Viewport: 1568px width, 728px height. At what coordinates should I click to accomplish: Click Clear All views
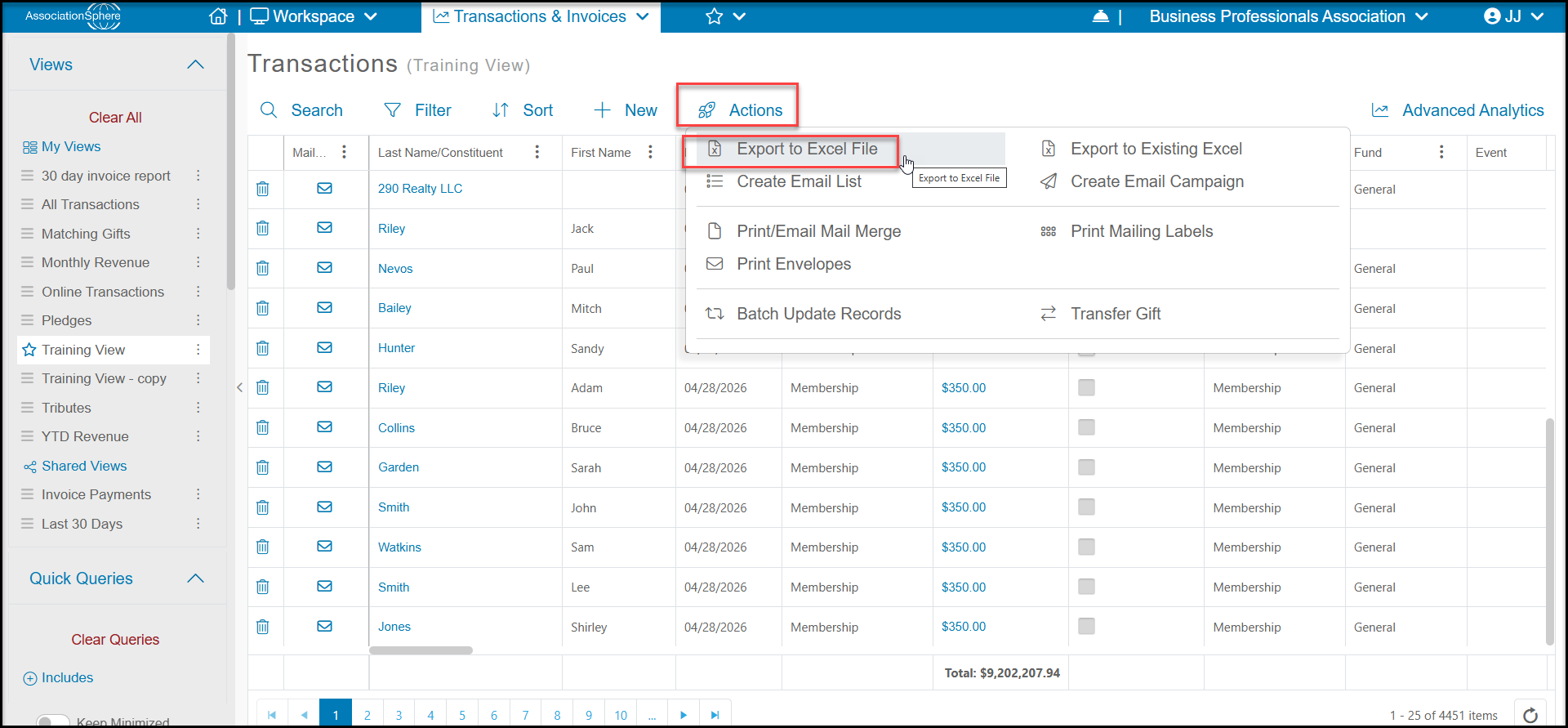click(x=115, y=118)
